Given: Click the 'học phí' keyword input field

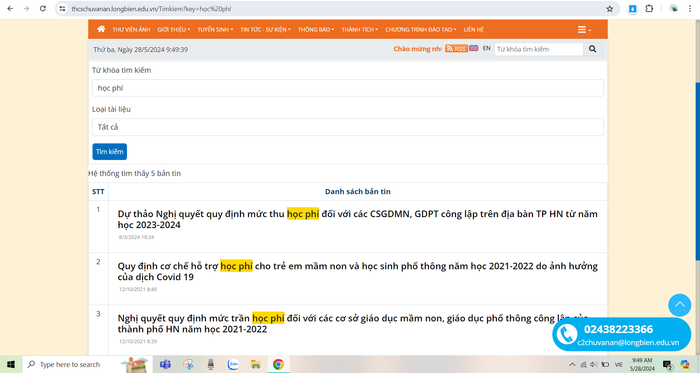Looking at the screenshot, I should pyautogui.click(x=348, y=88).
